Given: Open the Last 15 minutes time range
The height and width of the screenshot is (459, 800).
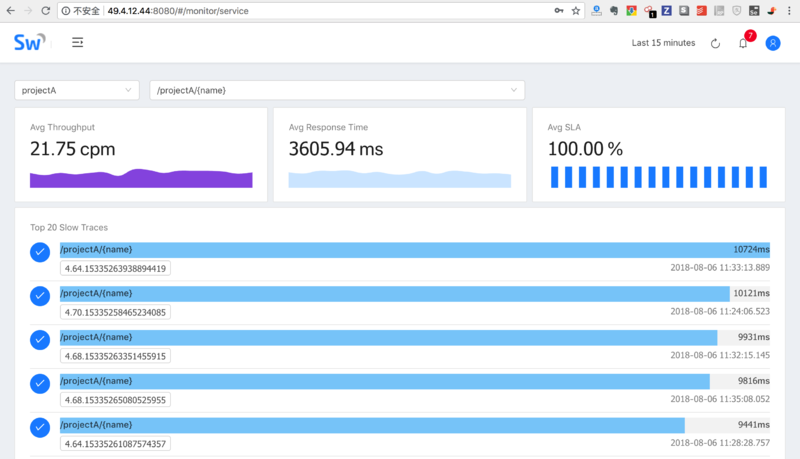Looking at the screenshot, I should [x=663, y=43].
